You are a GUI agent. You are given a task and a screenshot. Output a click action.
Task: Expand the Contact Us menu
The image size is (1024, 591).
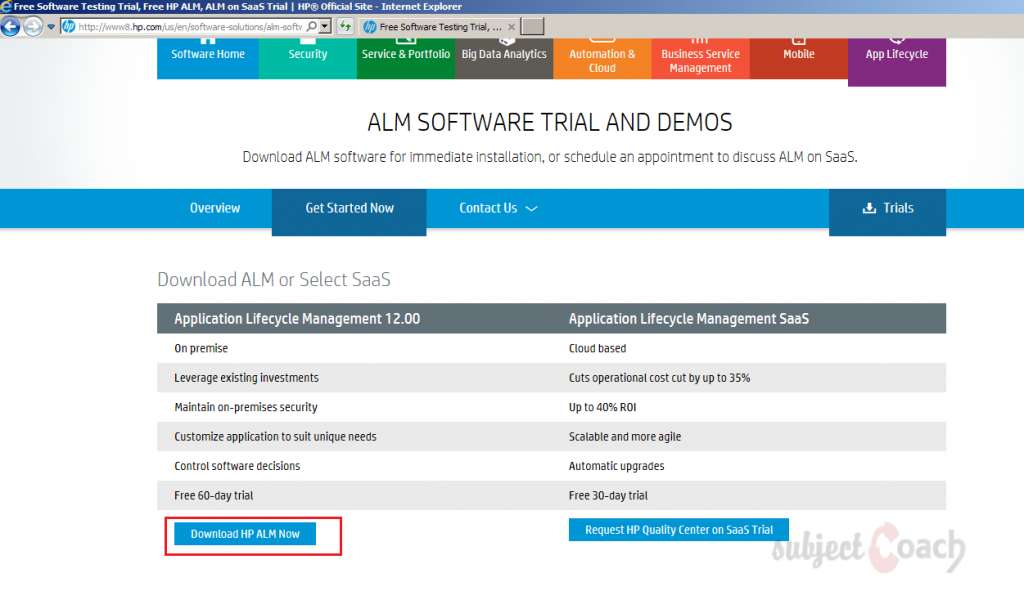coord(498,208)
